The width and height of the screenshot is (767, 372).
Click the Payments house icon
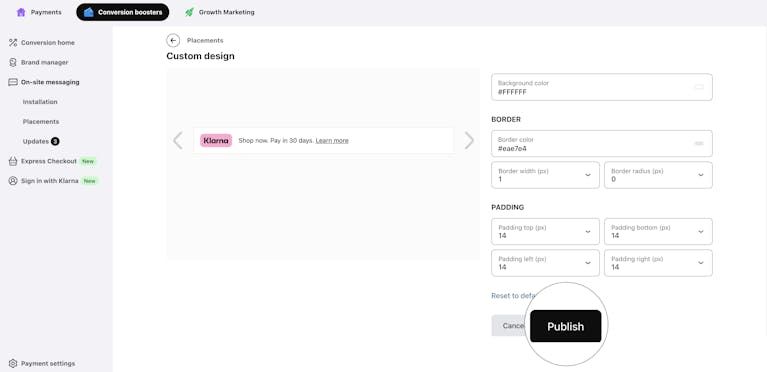21,12
